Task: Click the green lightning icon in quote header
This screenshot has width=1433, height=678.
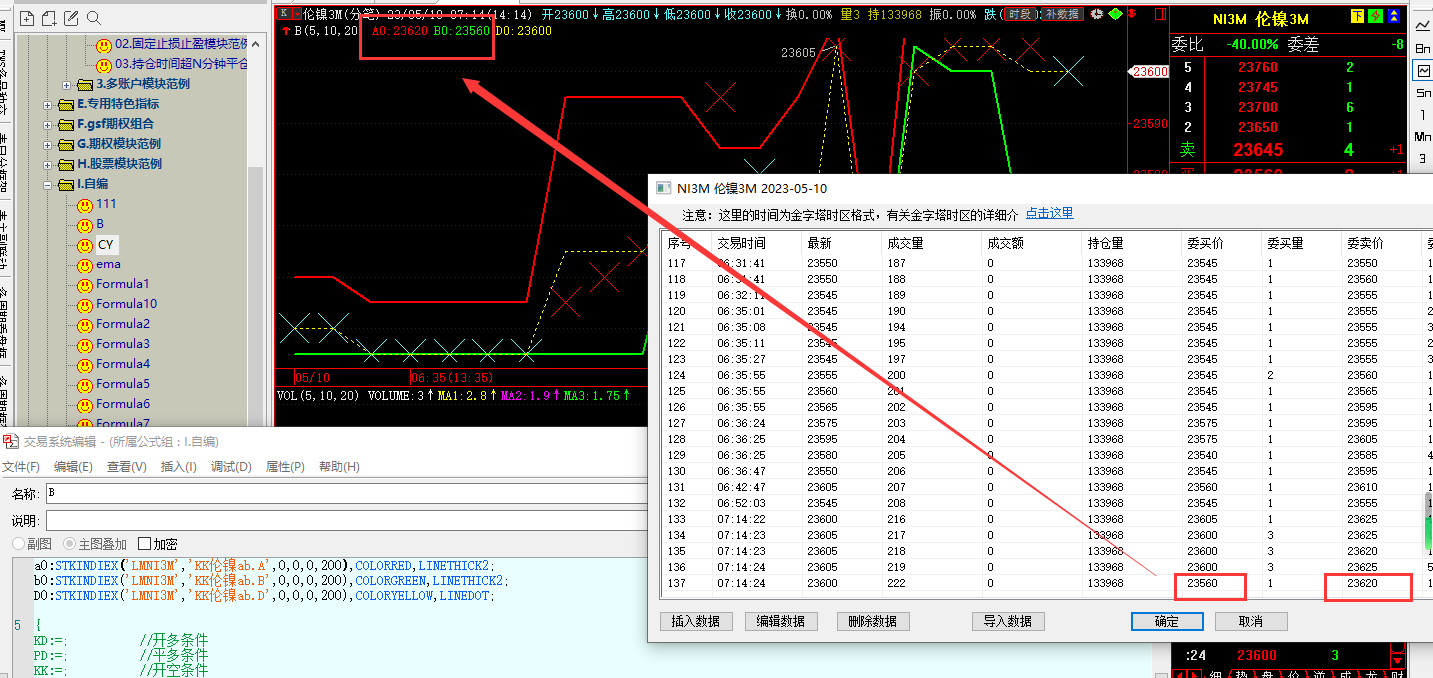Action: pyautogui.click(x=1376, y=16)
